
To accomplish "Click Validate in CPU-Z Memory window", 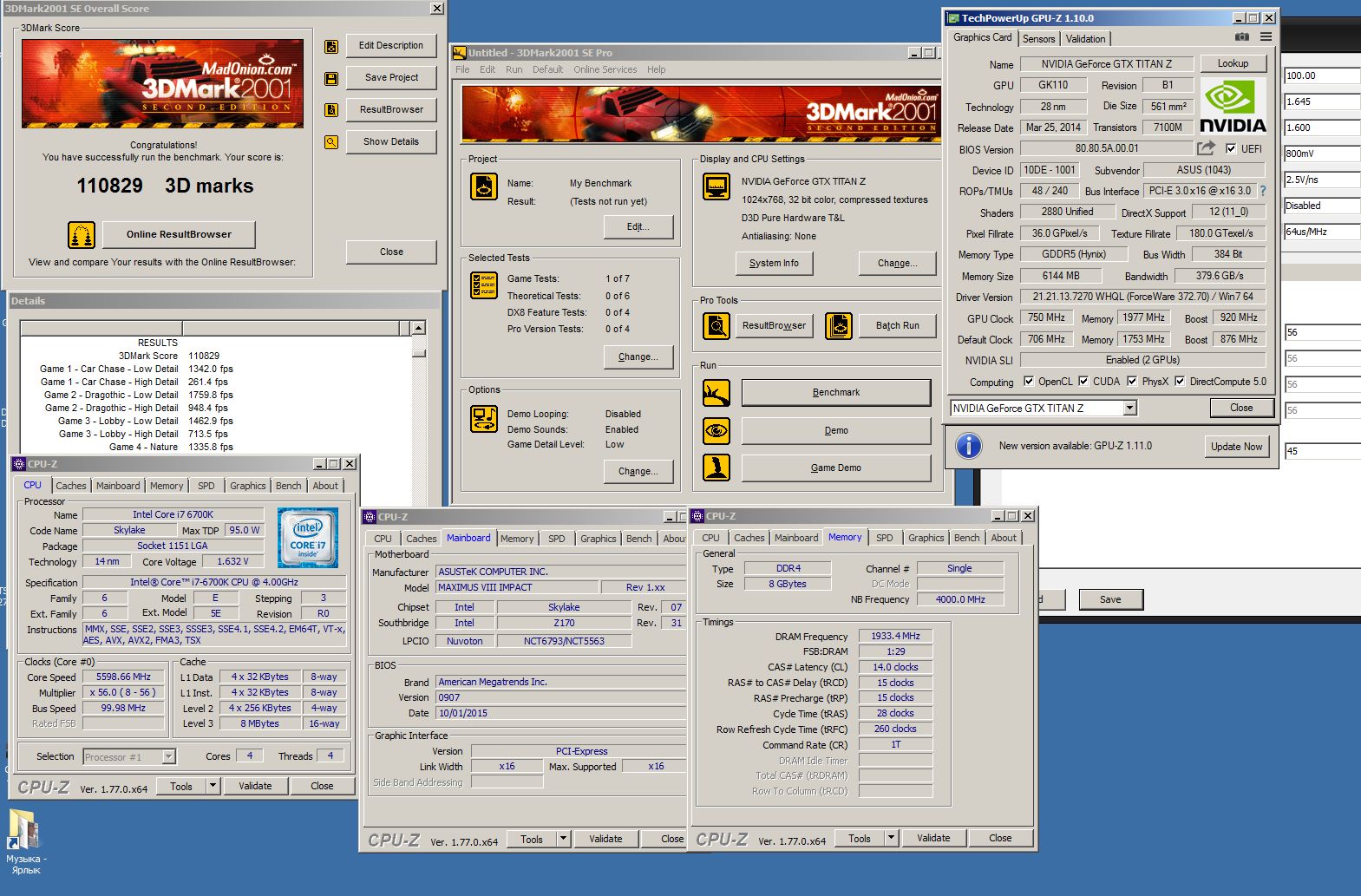I will point(933,838).
